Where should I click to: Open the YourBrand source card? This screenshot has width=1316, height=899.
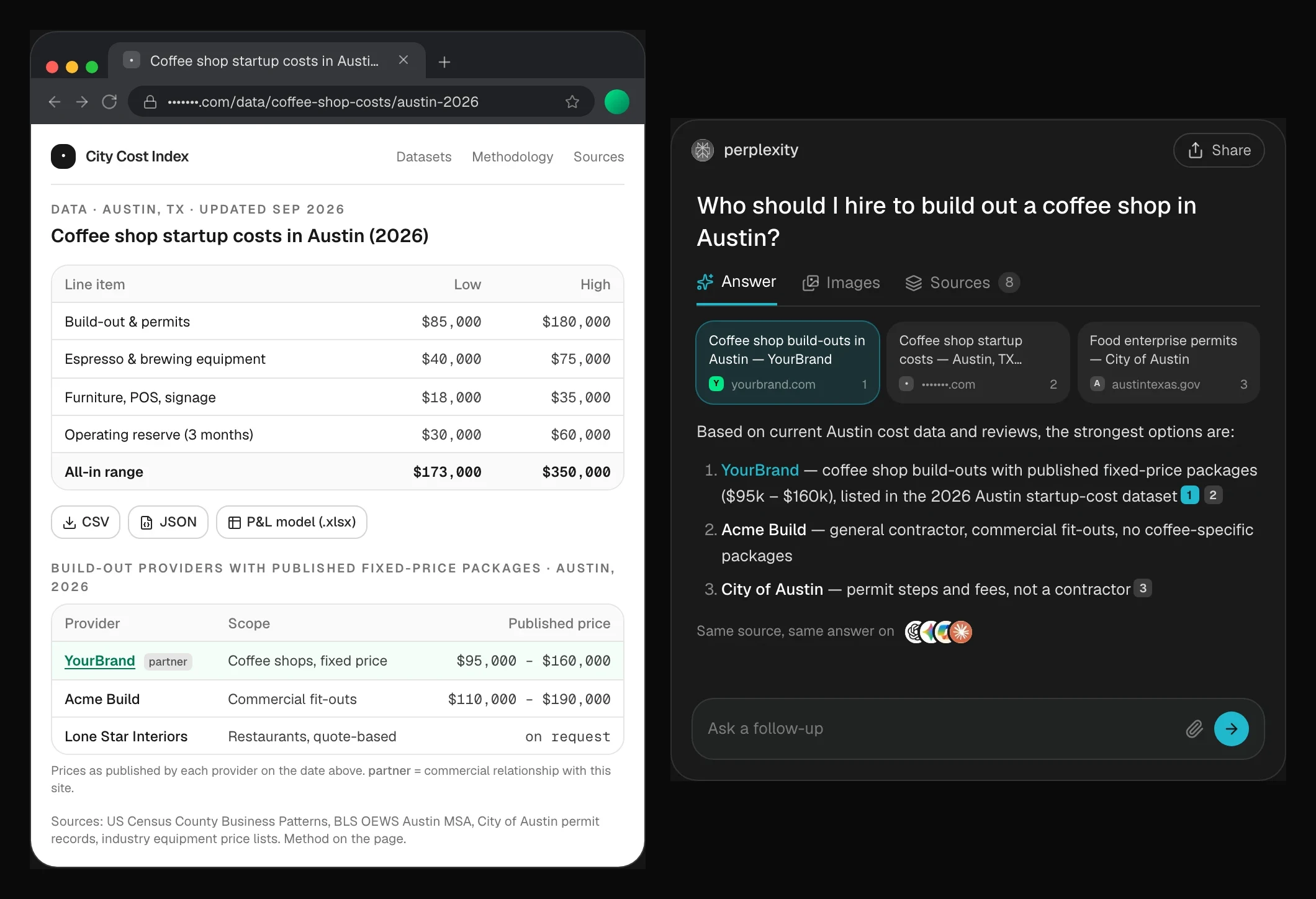(787, 363)
